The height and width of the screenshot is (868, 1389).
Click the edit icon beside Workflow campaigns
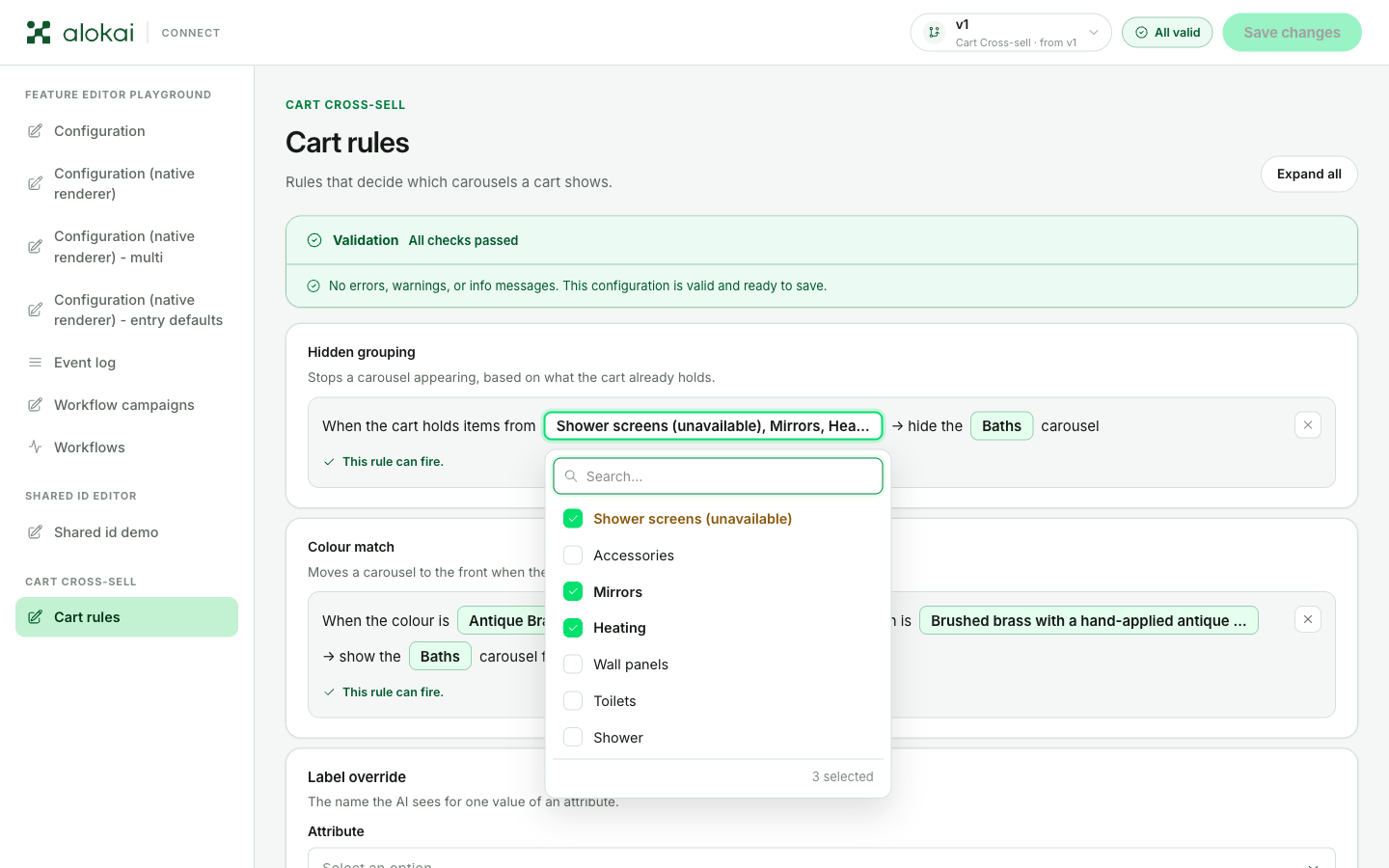pyautogui.click(x=35, y=405)
